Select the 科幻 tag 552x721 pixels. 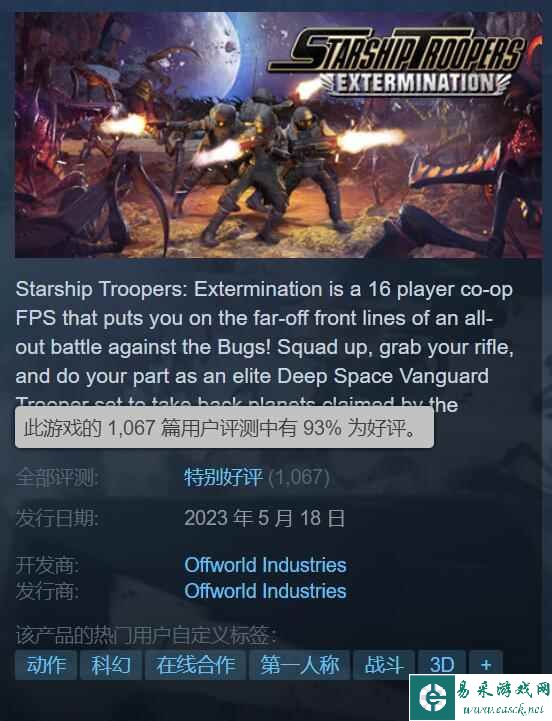click(x=110, y=665)
